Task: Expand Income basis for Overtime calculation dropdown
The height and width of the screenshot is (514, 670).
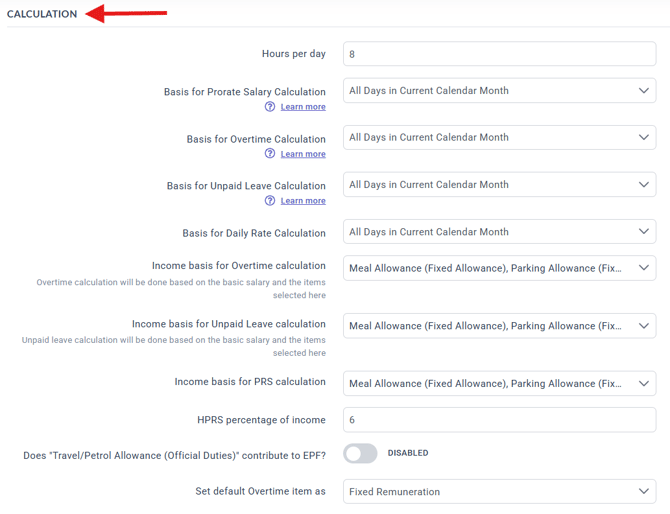Action: coord(499,268)
